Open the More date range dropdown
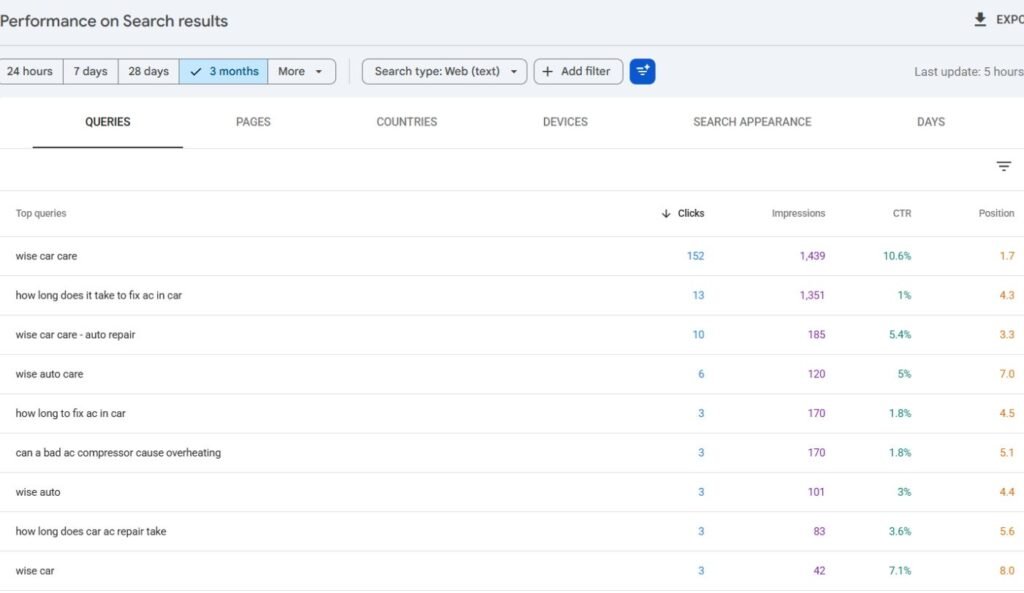This screenshot has height=593, width=1024. pyautogui.click(x=301, y=71)
